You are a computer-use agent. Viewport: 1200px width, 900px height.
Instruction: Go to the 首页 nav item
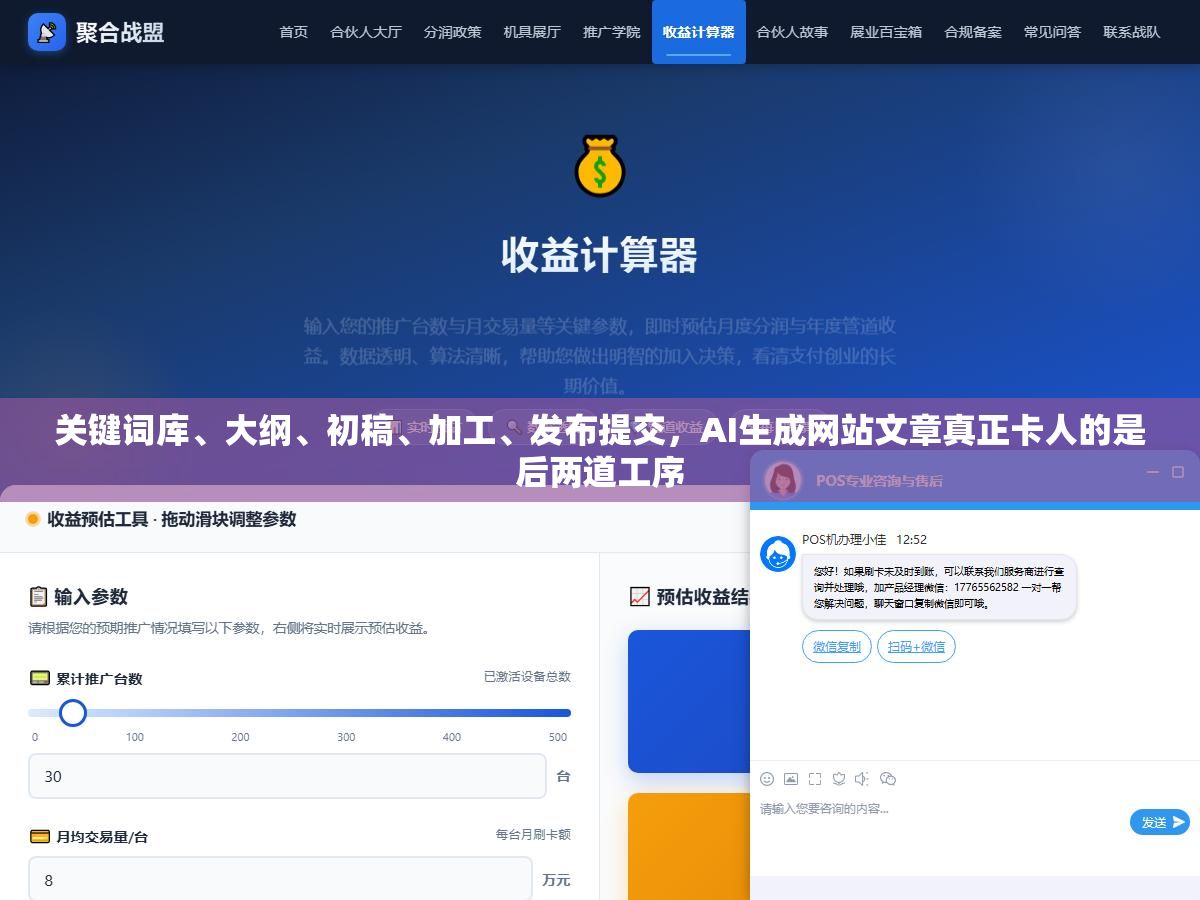click(294, 32)
